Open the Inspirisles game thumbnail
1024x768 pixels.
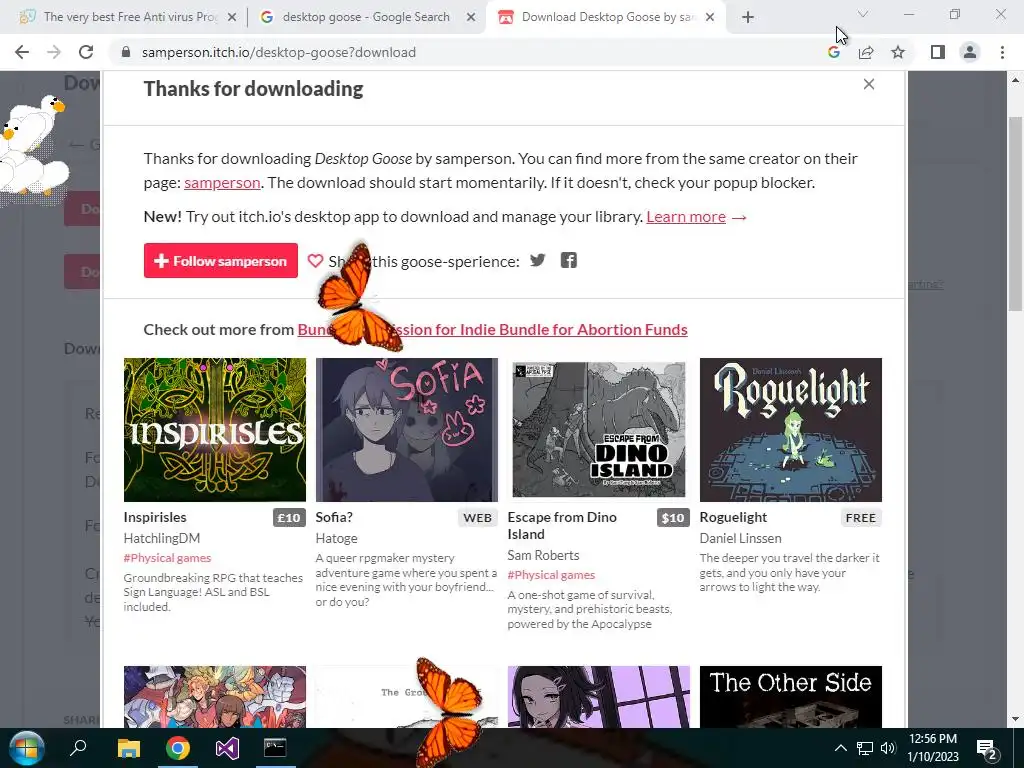[x=215, y=430]
